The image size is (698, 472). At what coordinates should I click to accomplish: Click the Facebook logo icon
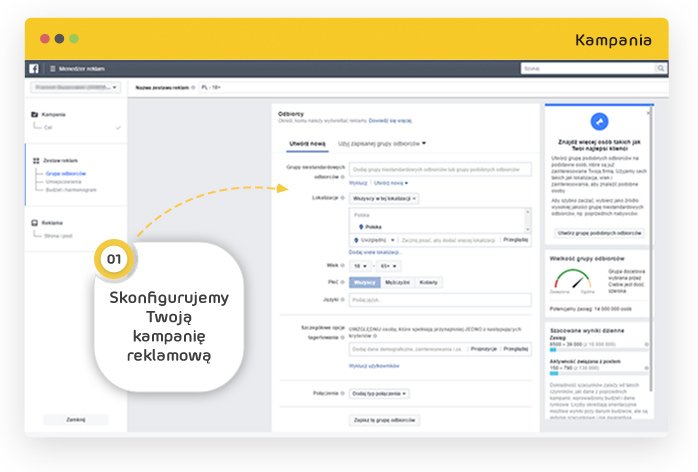(33, 69)
